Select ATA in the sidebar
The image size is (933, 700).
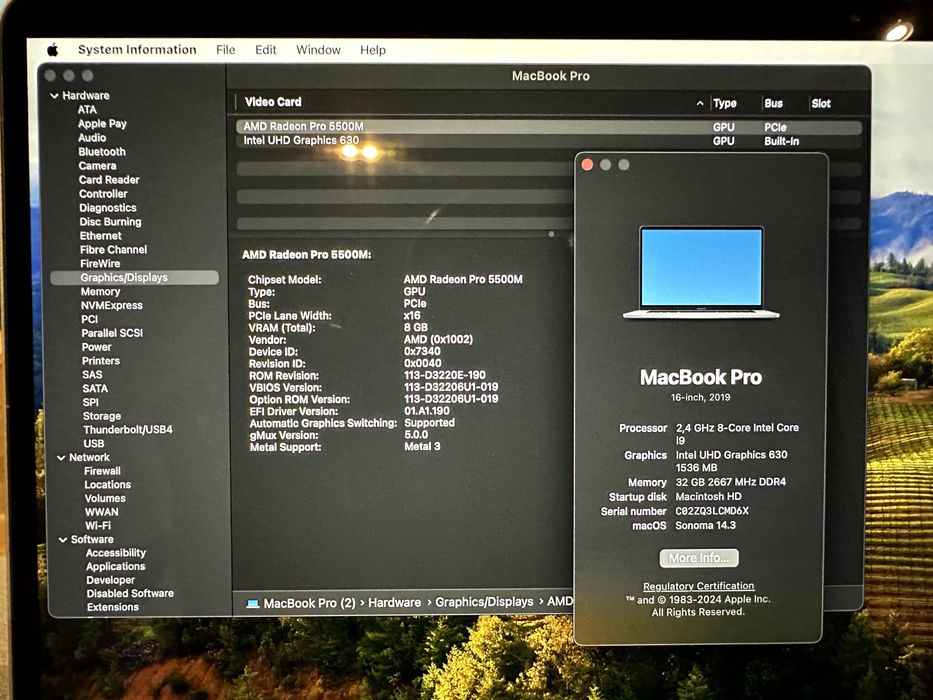(x=87, y=110)
